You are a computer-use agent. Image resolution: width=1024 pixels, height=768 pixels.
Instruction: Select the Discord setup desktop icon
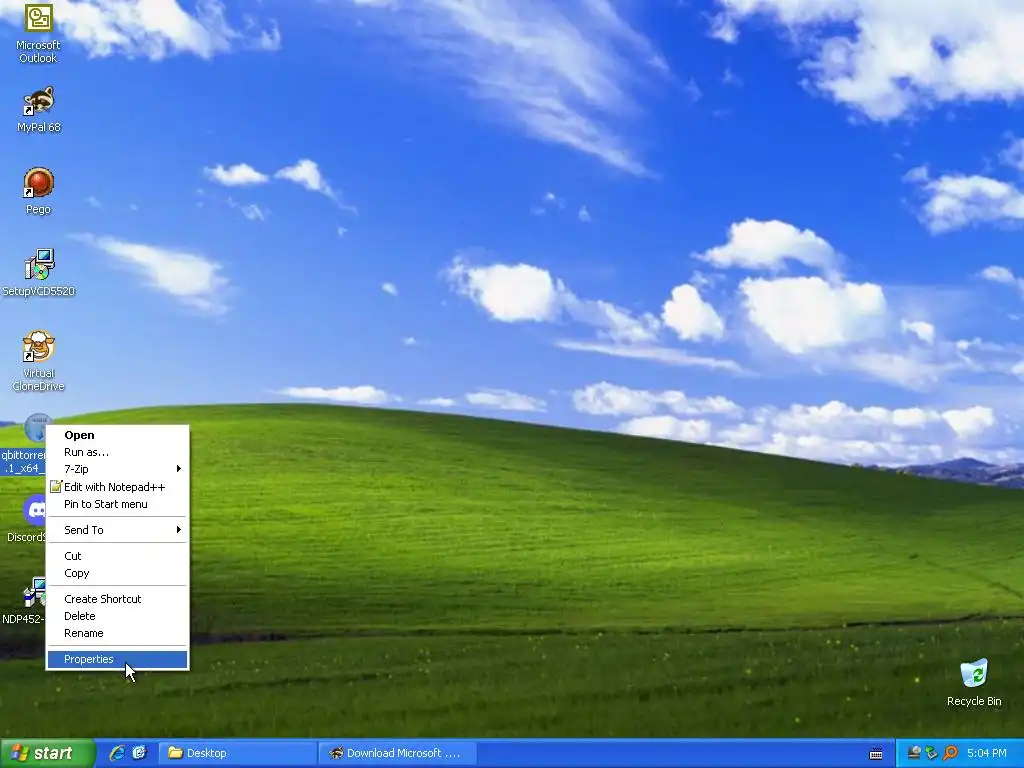26,519
